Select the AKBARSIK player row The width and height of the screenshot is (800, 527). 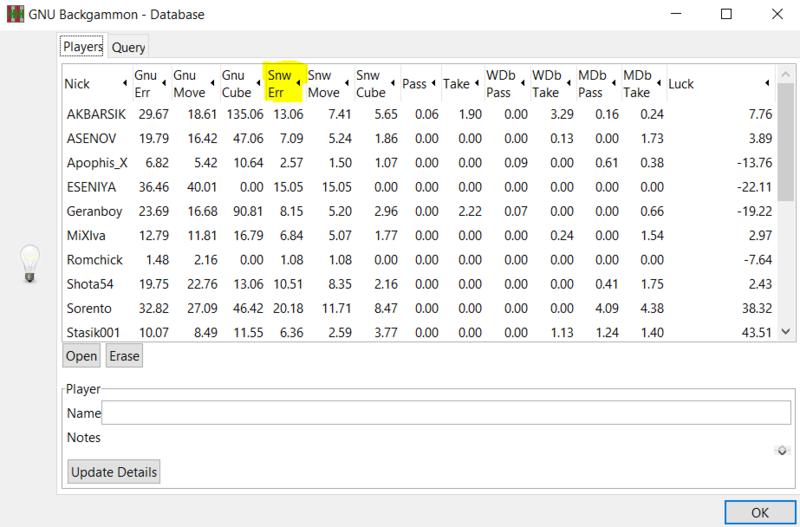coord(418,114)
